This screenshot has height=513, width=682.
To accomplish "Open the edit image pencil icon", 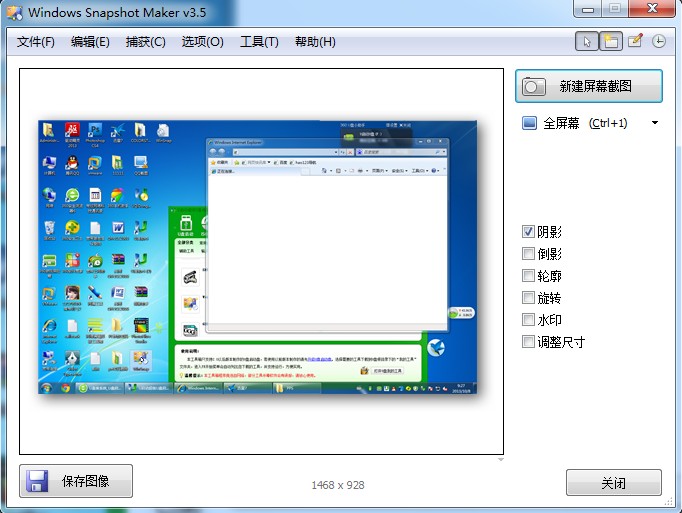I will point(635,41).
